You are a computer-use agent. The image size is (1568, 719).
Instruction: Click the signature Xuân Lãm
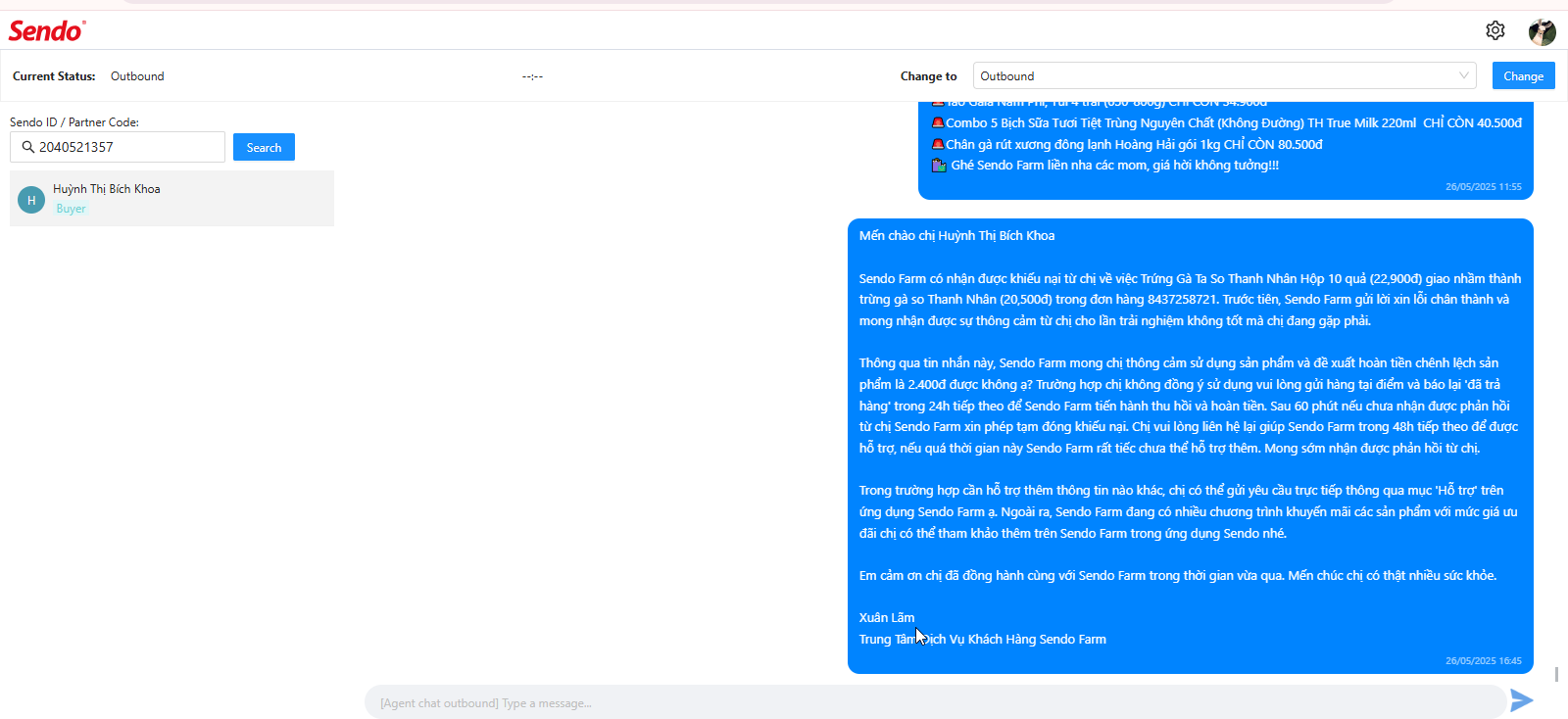click(887, 618)
